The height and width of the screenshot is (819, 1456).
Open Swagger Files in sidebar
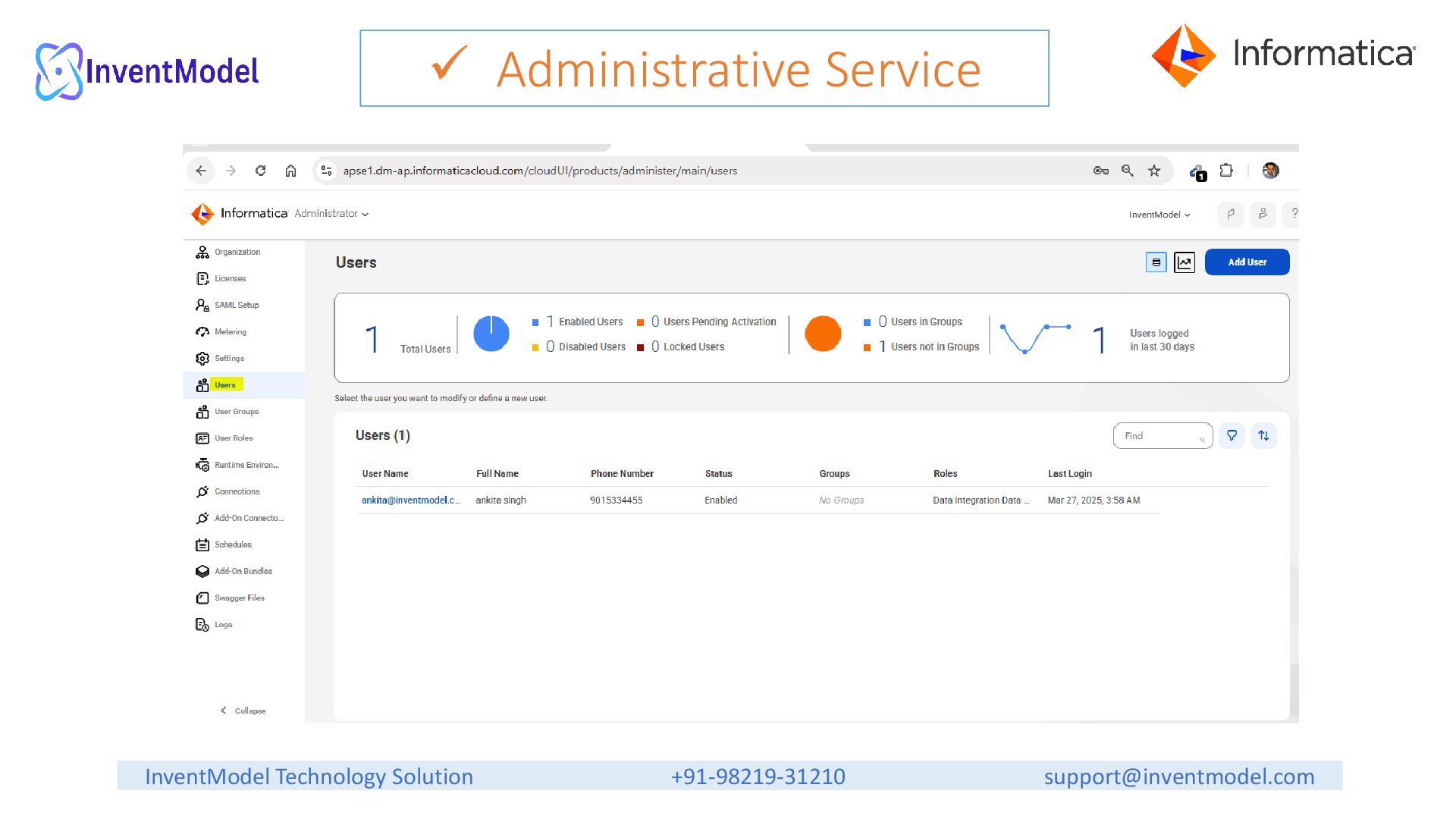pyautogui.click(x=243, y=598)
